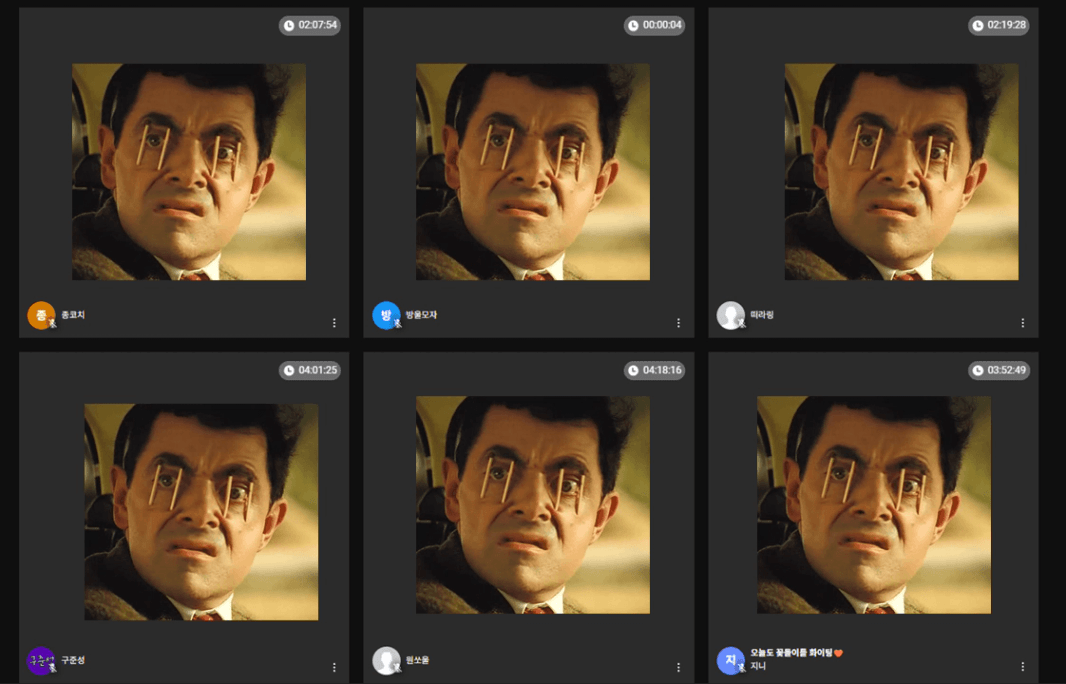Select the video image in 방울모자's tile
1066x684 pixels.
coord(533,172)
